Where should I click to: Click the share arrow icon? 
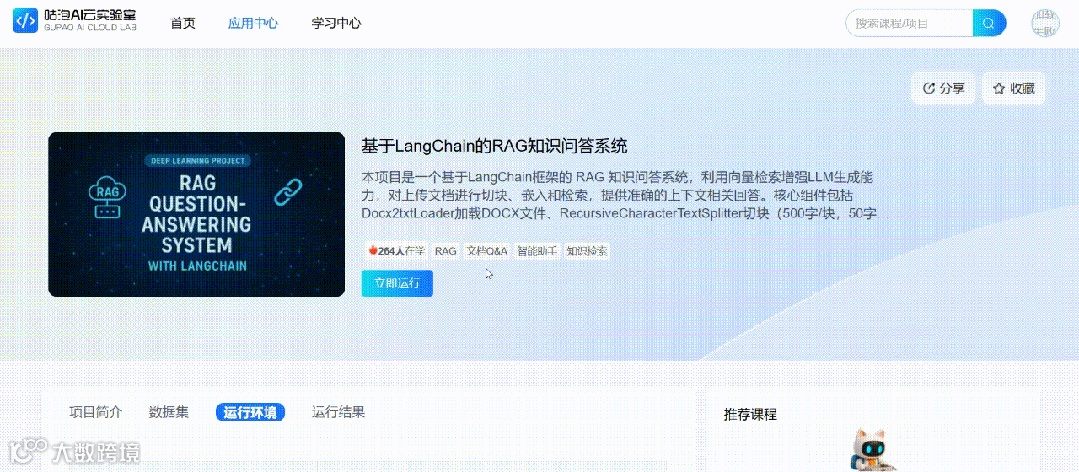pyautogui.click(x=928, y=88)
